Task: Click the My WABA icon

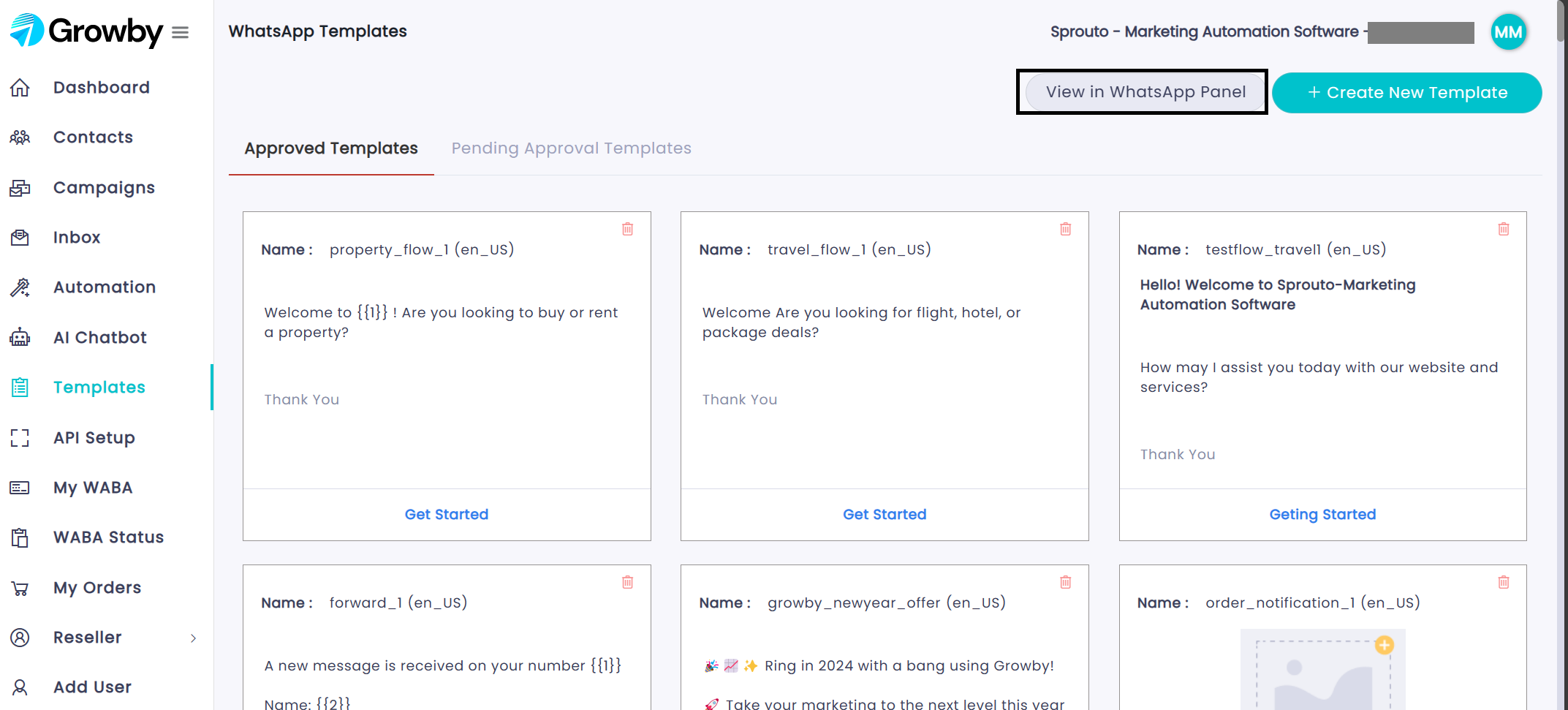Action: pos(20,488)
